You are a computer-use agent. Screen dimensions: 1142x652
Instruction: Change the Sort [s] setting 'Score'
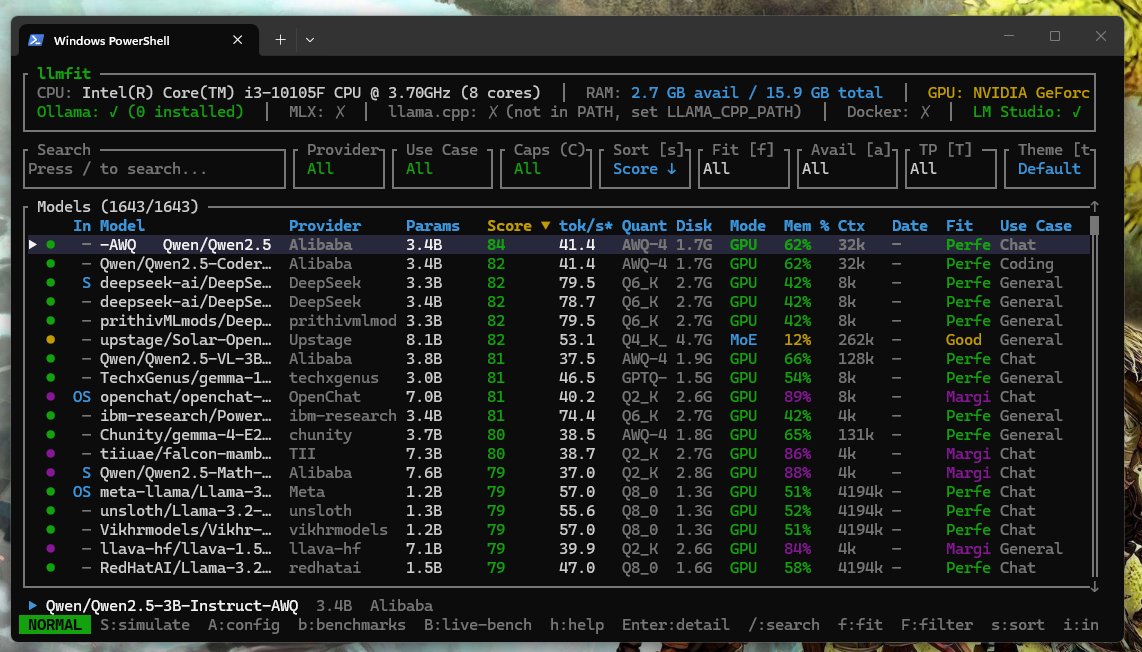[645, 169]
